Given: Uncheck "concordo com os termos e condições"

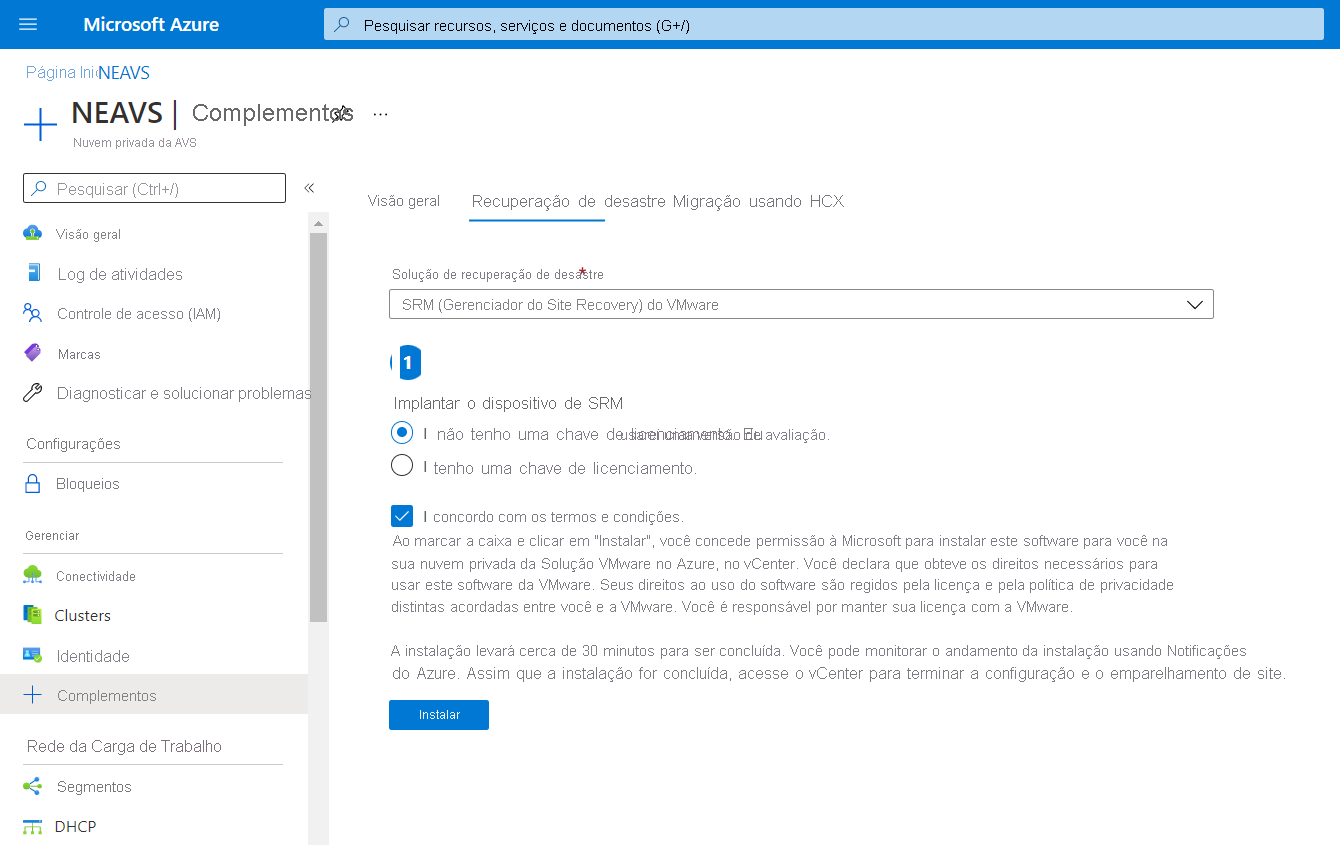Looking at the screenshot, I should [402, 516].
